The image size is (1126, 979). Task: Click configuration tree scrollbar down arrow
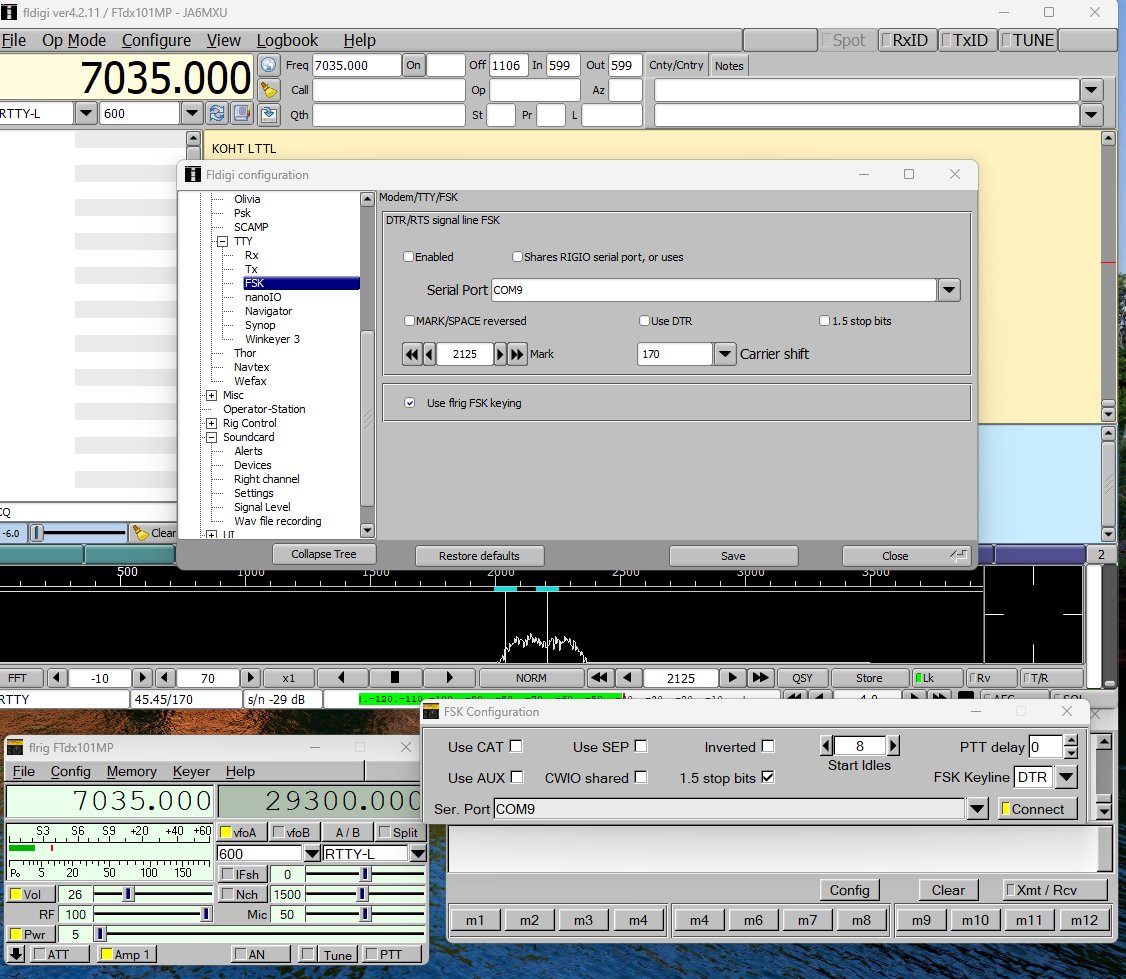pyautogui.click(x=367, y=531)
